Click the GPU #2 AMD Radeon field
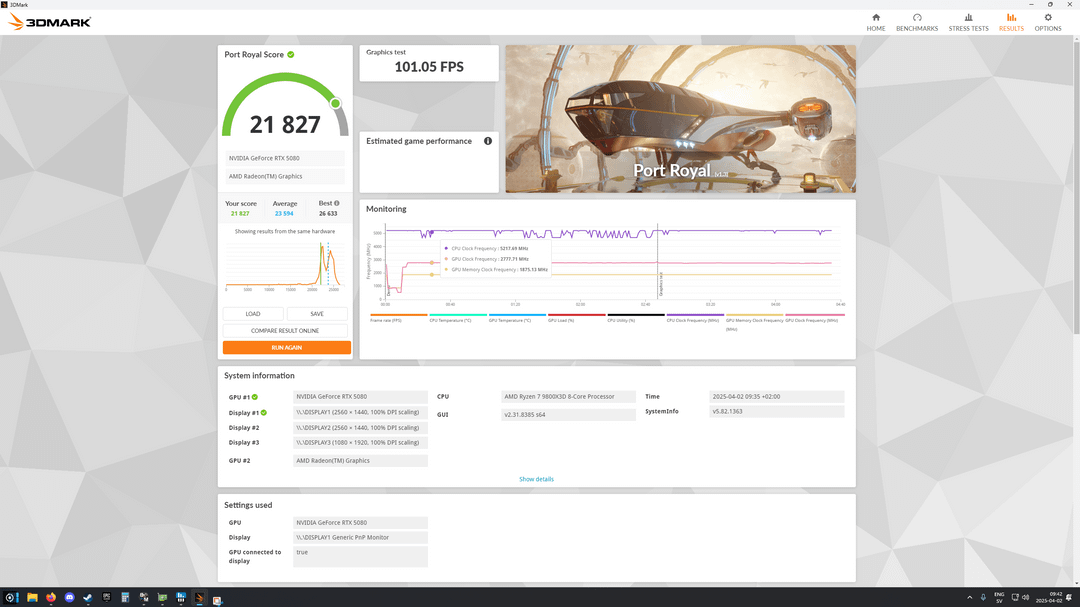The image size is (1080, 607). [360, 461]
